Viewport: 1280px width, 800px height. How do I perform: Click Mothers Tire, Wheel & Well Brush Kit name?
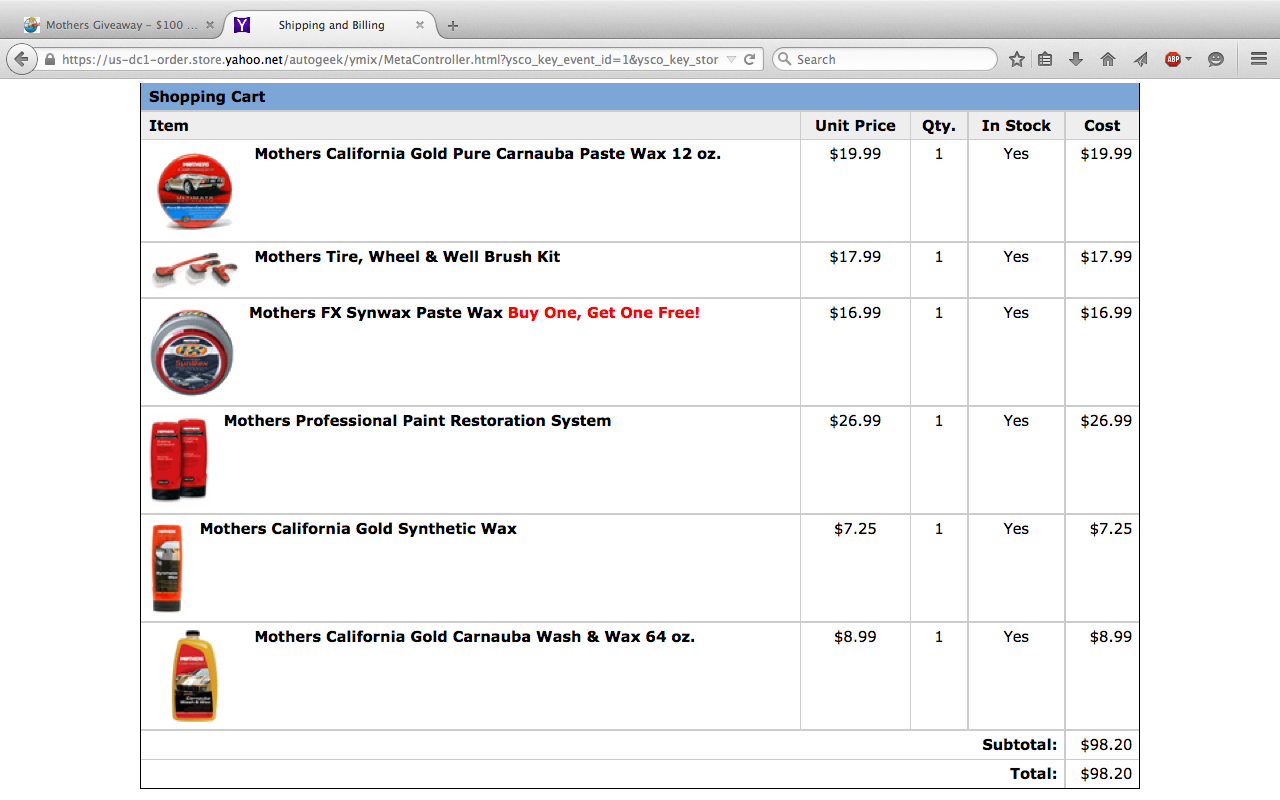(407, 256)
